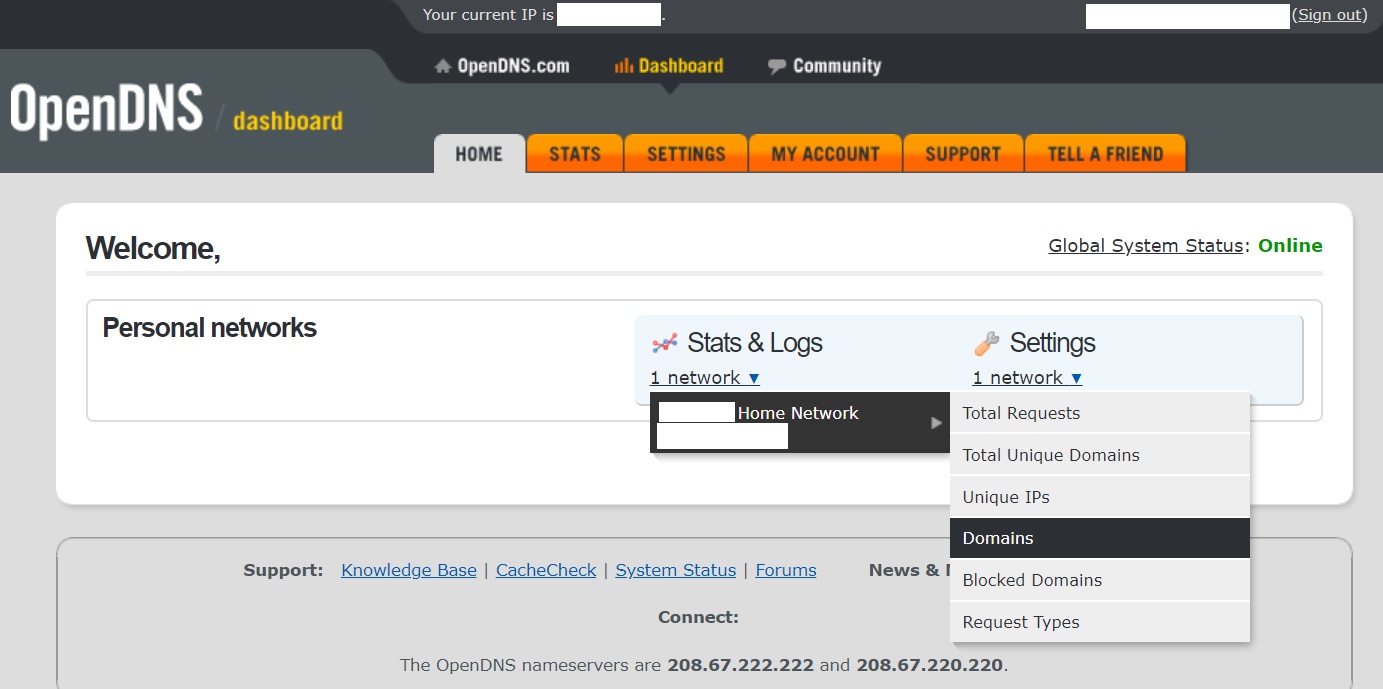Choose Total Requests from the menu
Image resolution: width=1383 pixels, height=689 pixels.
pyautogui.click(x=1100, y=413)
